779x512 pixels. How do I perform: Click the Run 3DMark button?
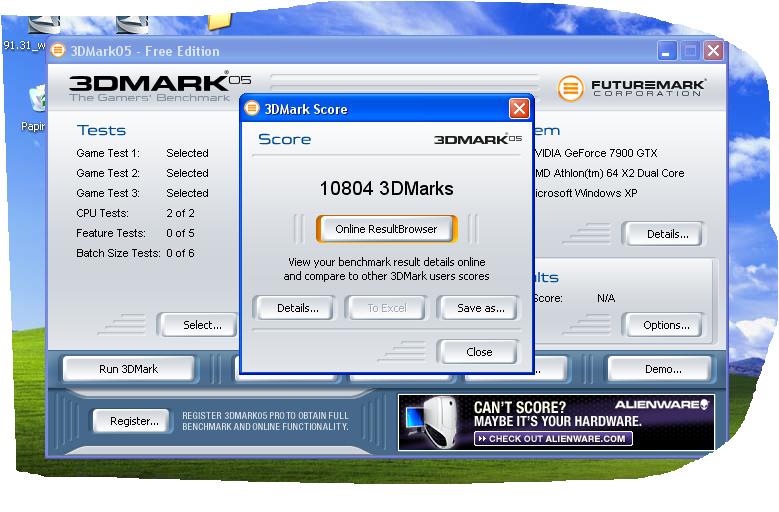pyautogui.click(x=129, y=369)
